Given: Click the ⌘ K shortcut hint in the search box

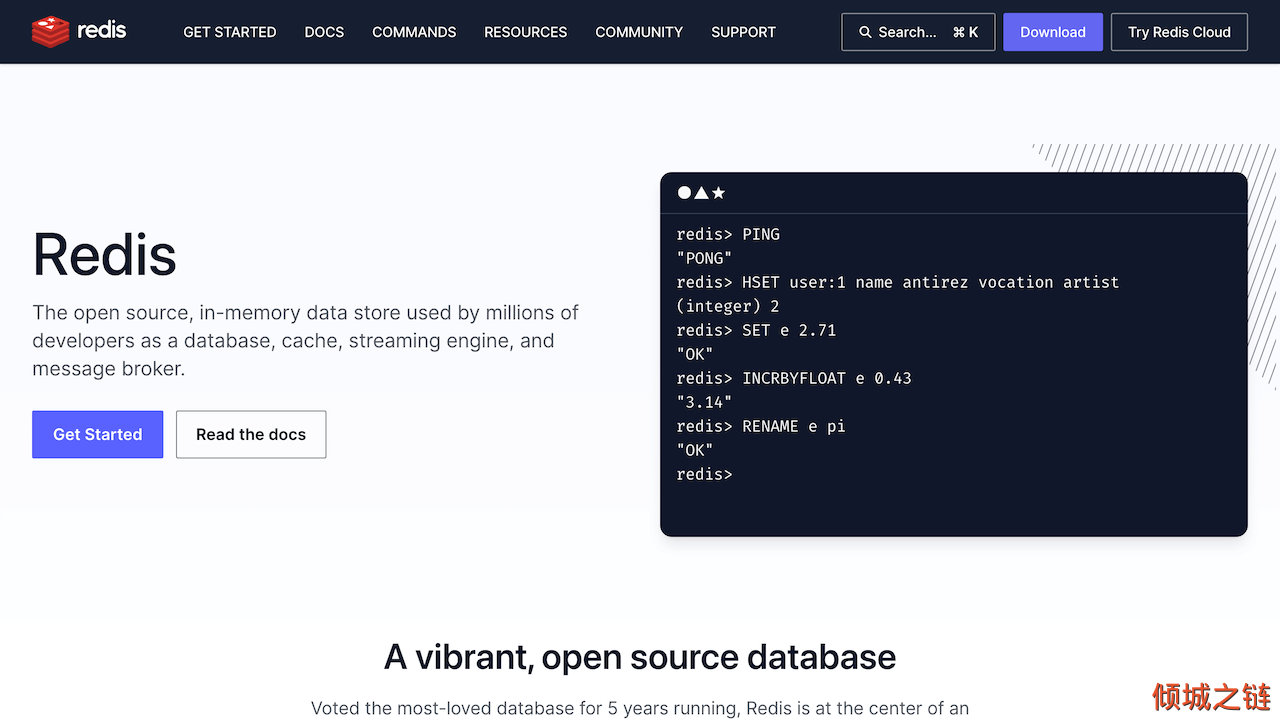Looking at the screenshot, I should (966, 32).
